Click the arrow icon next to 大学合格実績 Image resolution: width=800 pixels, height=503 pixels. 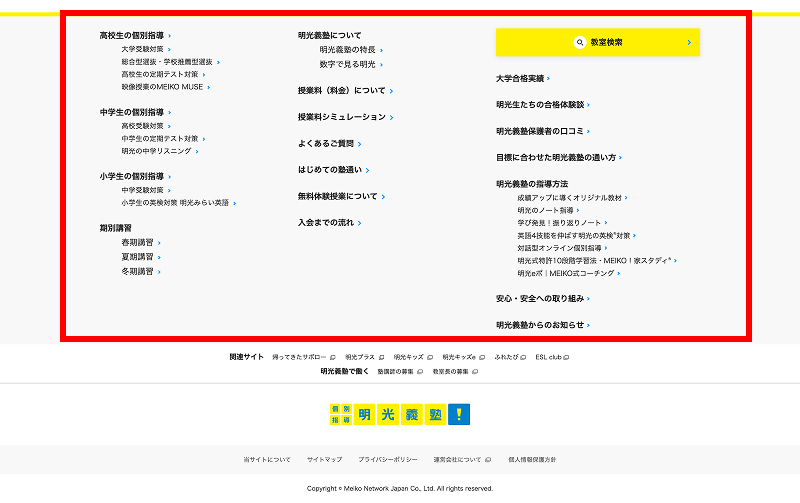[549, 78]
